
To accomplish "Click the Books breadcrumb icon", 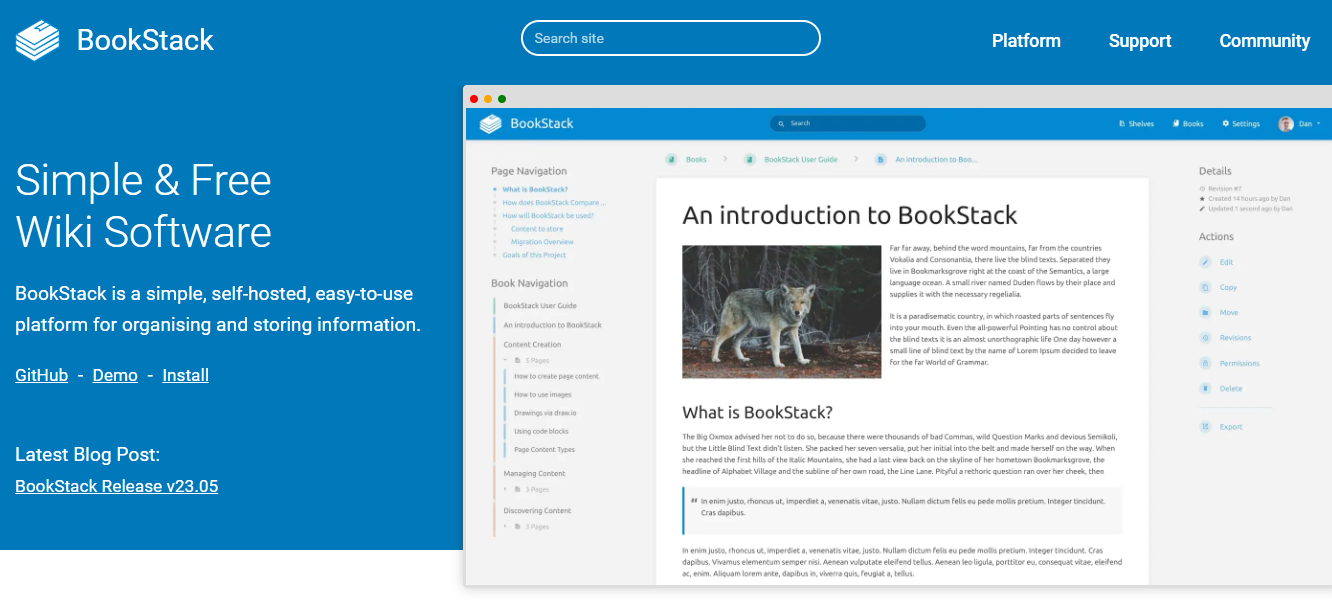I will tap(672, 159).
